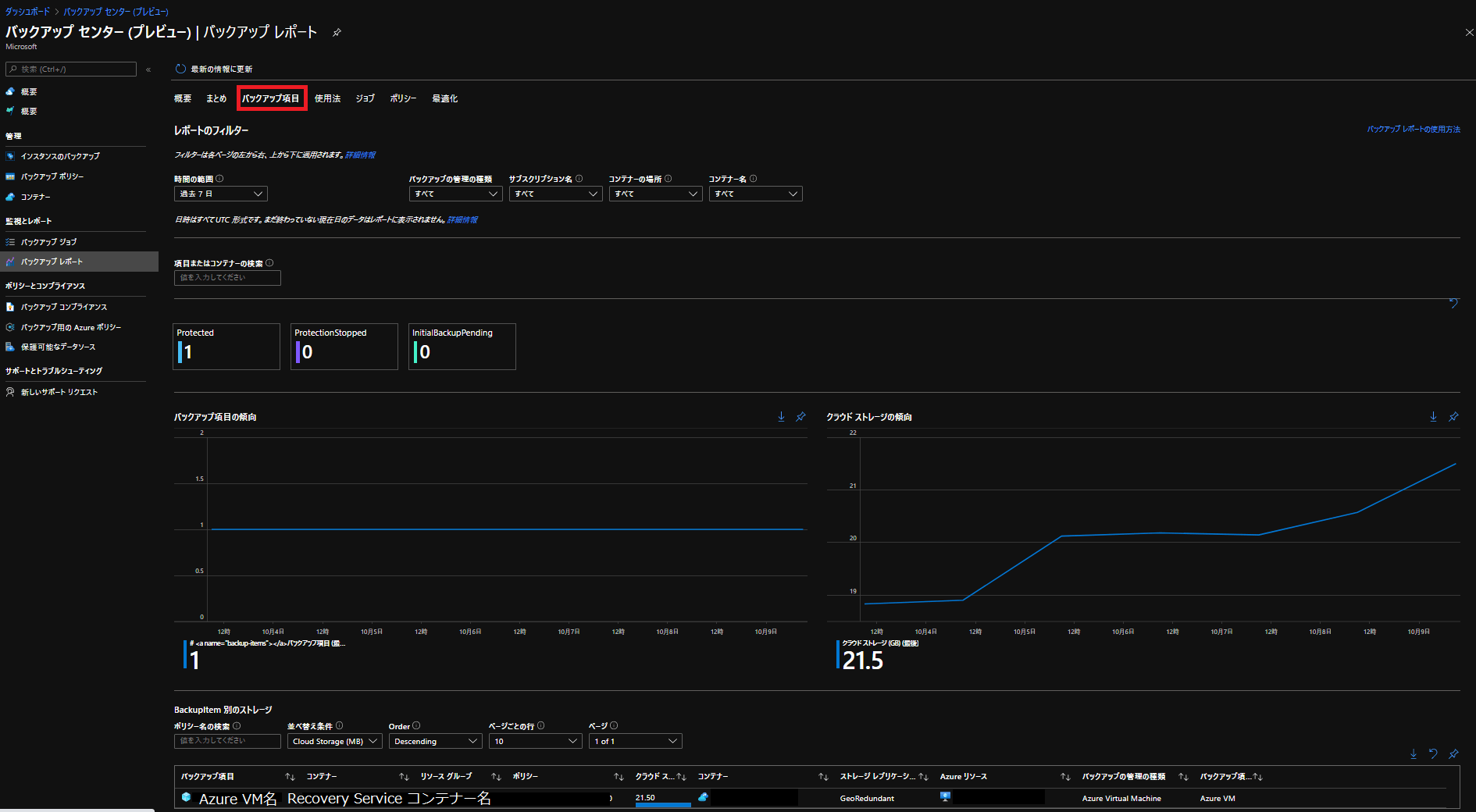Image resolution: width=1476 pixels, height=812 pixels.
Task: Download the バックアップ項目の傾向 chart data
Action: click(781, 417)
